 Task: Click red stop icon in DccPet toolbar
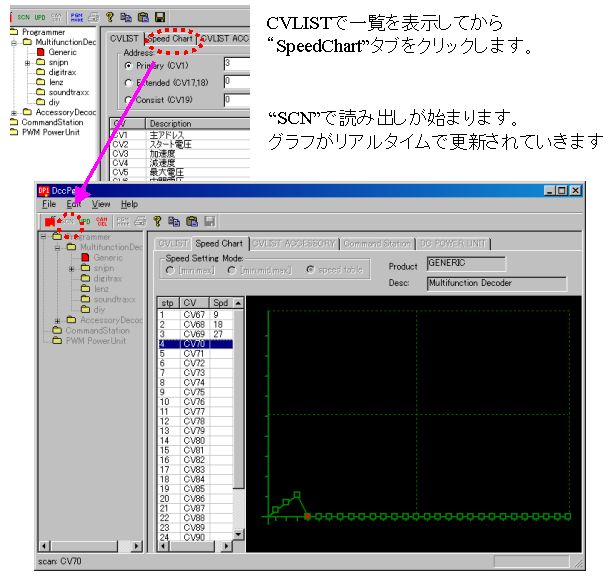pos(50,222)
